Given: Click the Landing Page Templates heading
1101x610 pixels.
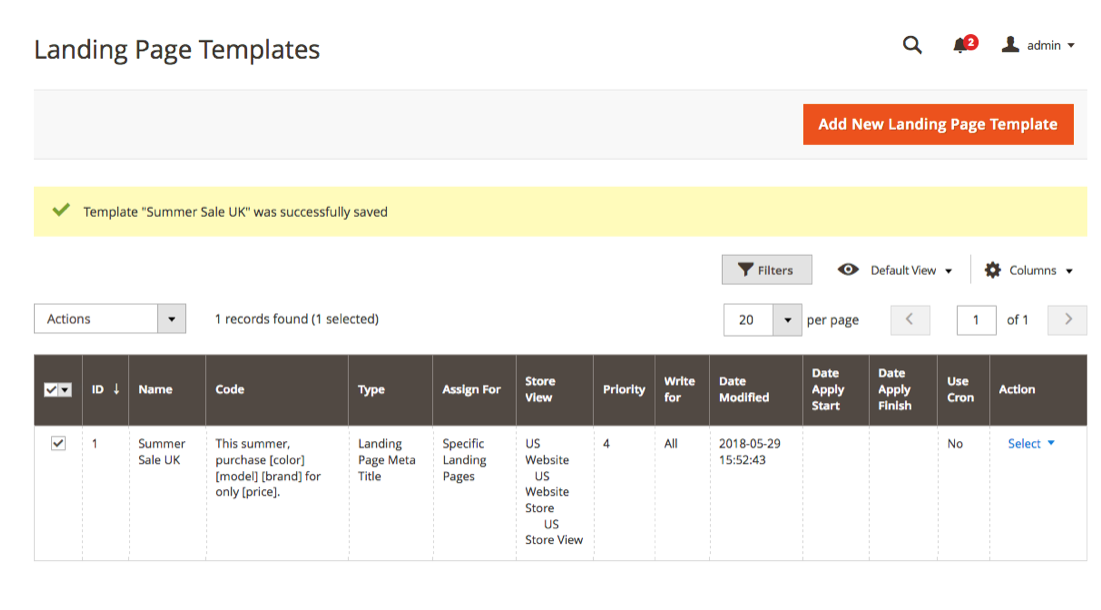Looking at the screenshot, I should click(177, 49).
